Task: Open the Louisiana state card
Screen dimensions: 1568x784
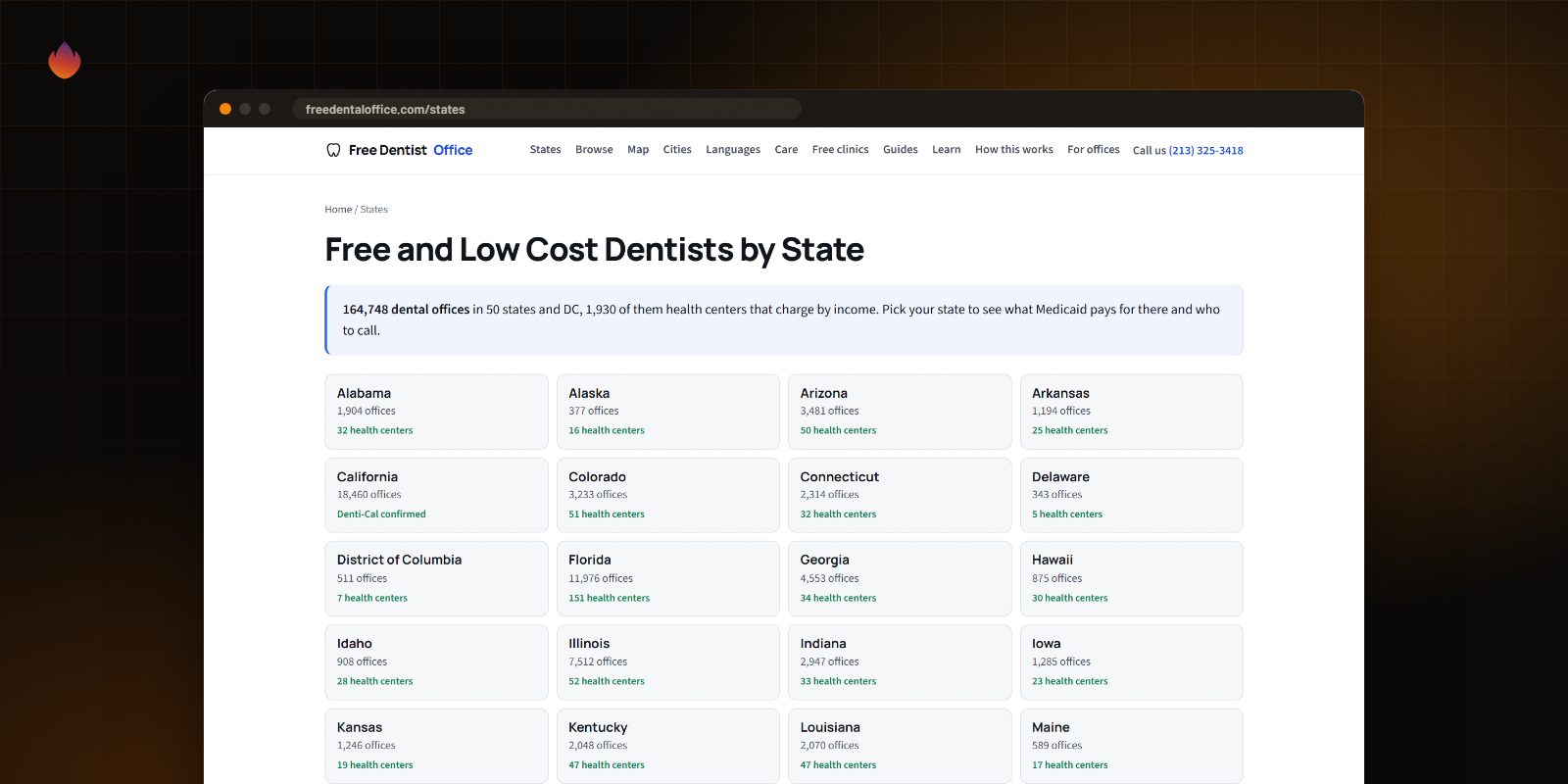Action: tap(900, 746)
